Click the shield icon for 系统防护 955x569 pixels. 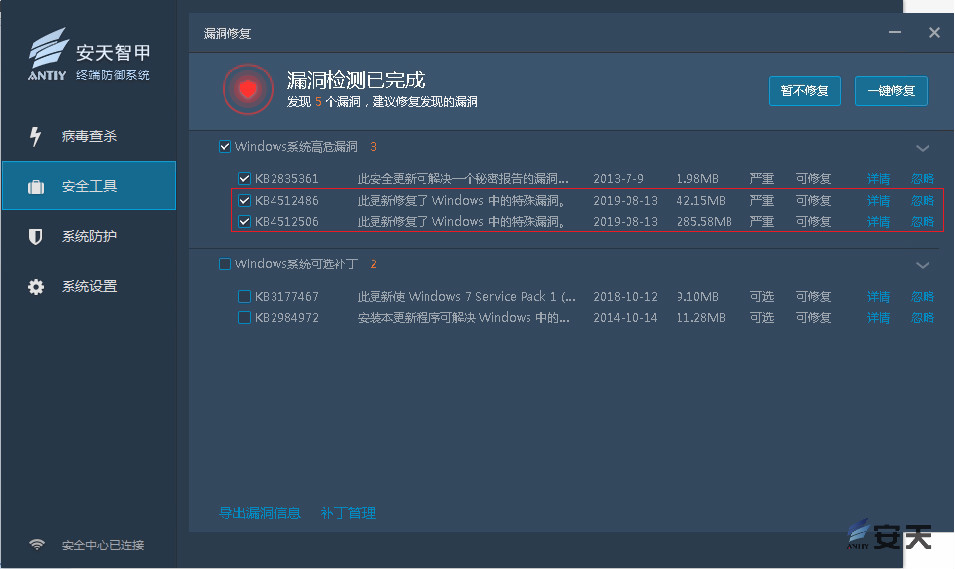(x=36, y=236)
